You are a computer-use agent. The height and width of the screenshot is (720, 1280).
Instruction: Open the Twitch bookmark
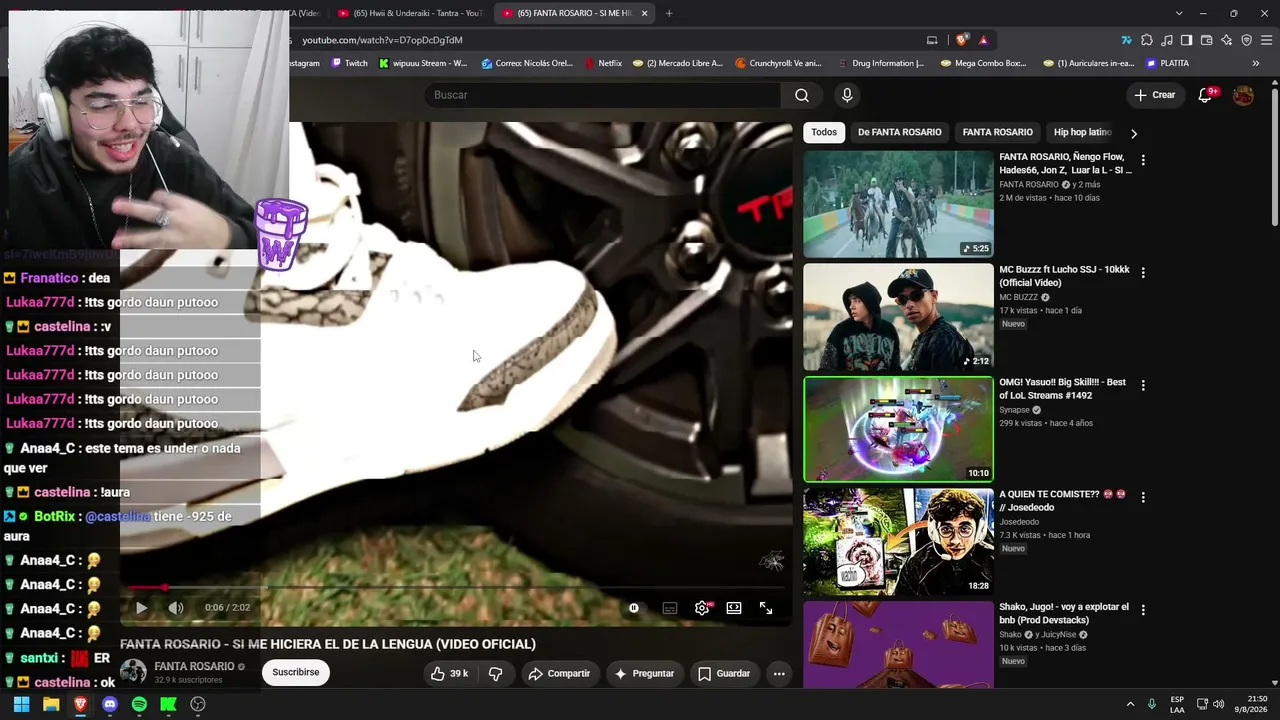(x=350, y=63)
